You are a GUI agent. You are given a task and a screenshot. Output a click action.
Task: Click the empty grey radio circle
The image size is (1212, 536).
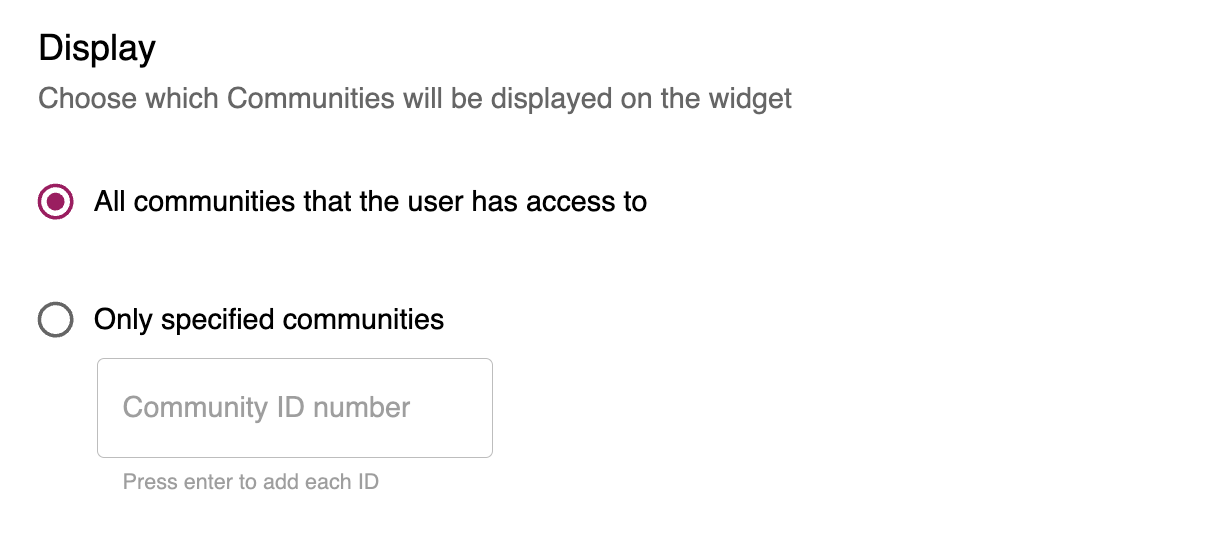[55, 320]
